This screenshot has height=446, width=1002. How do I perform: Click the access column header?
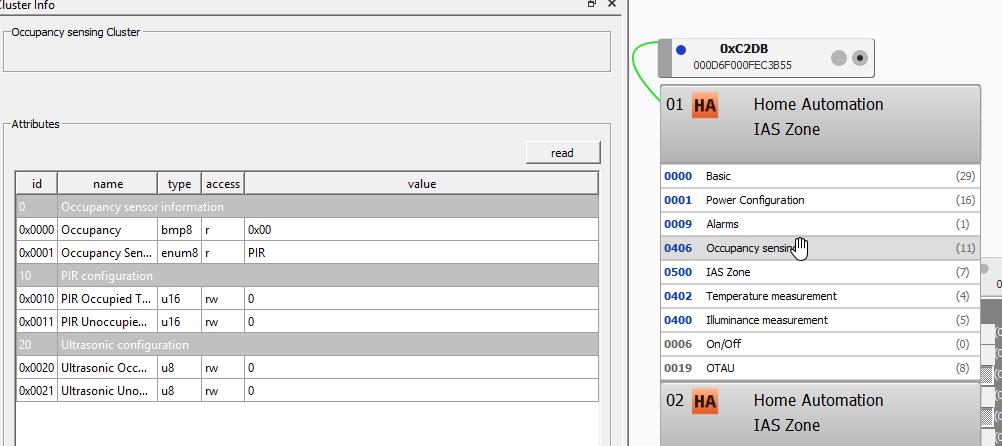[x=223, y=183]
